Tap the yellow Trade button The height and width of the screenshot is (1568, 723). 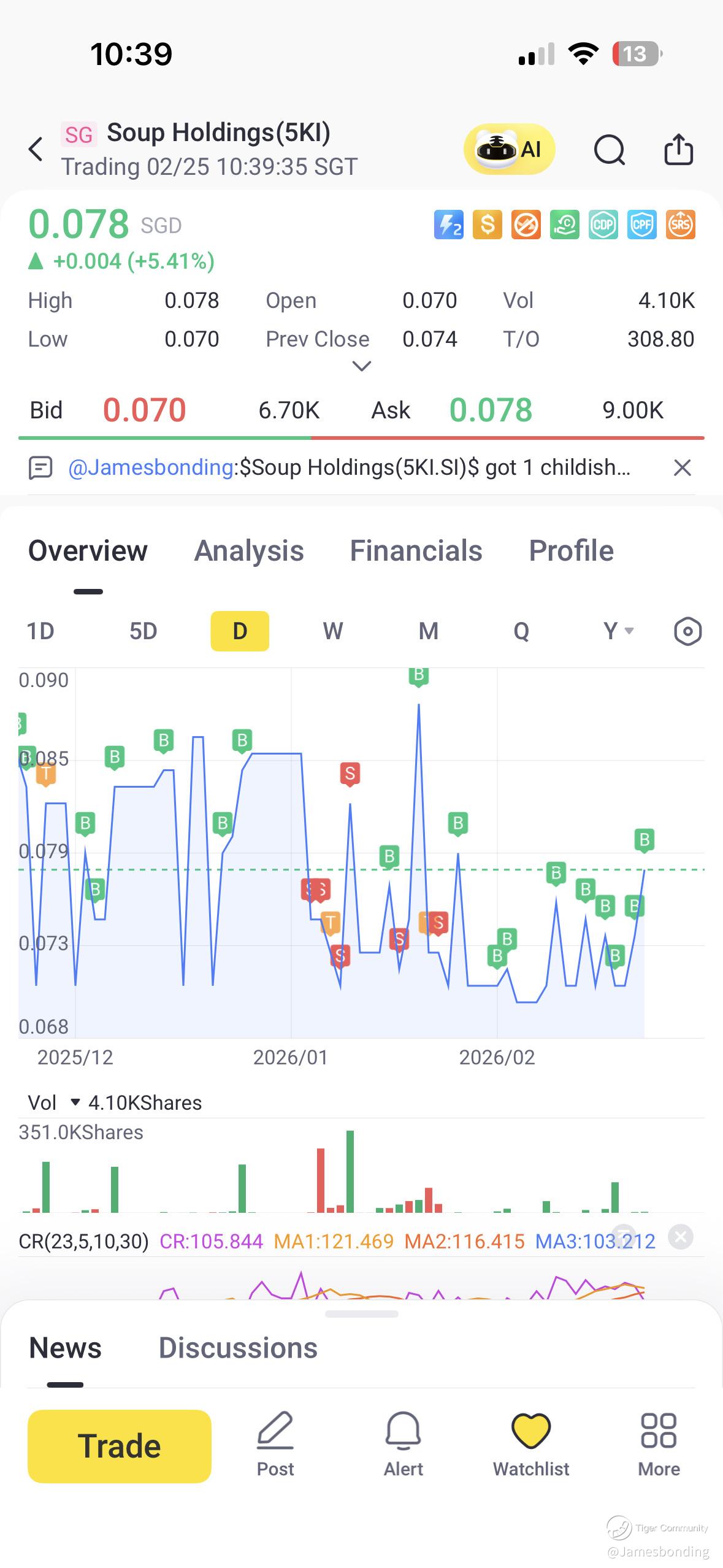120,1446
